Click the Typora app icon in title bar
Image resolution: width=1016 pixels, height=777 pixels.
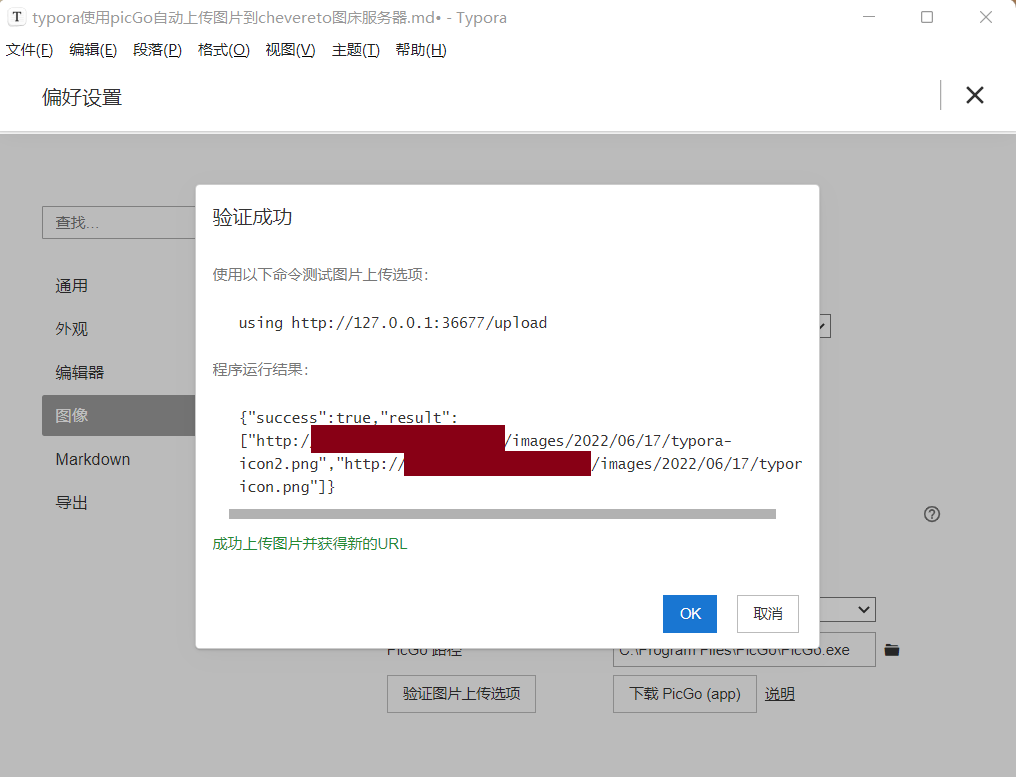[16, 17]
